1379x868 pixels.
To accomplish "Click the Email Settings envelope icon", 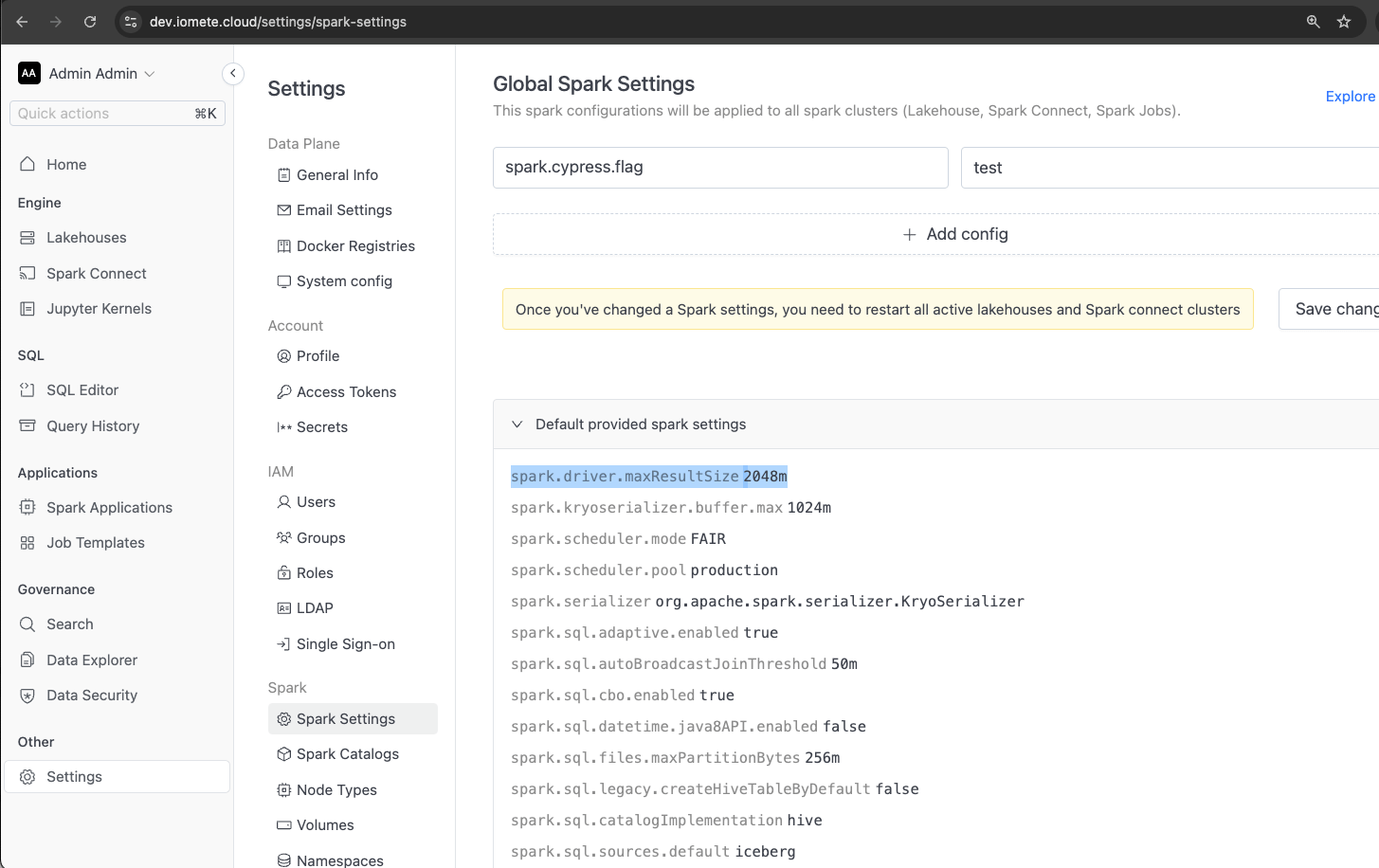I will [283, 210].
